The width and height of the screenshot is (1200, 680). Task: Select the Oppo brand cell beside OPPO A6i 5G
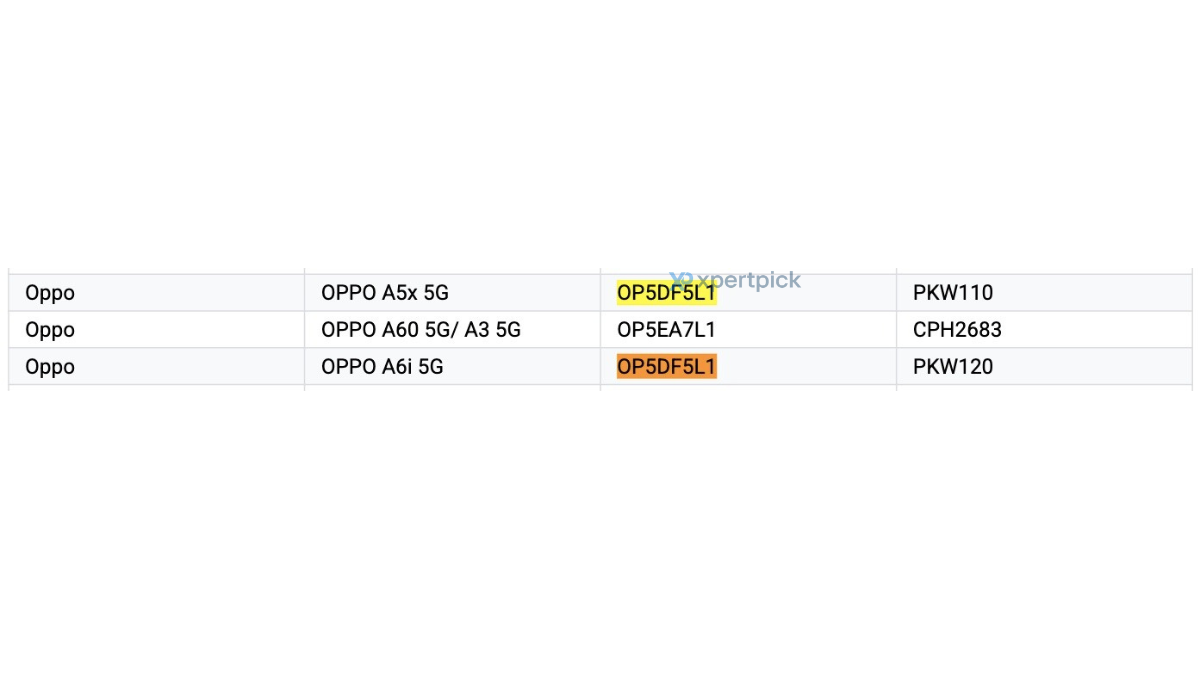coord(156,367)
